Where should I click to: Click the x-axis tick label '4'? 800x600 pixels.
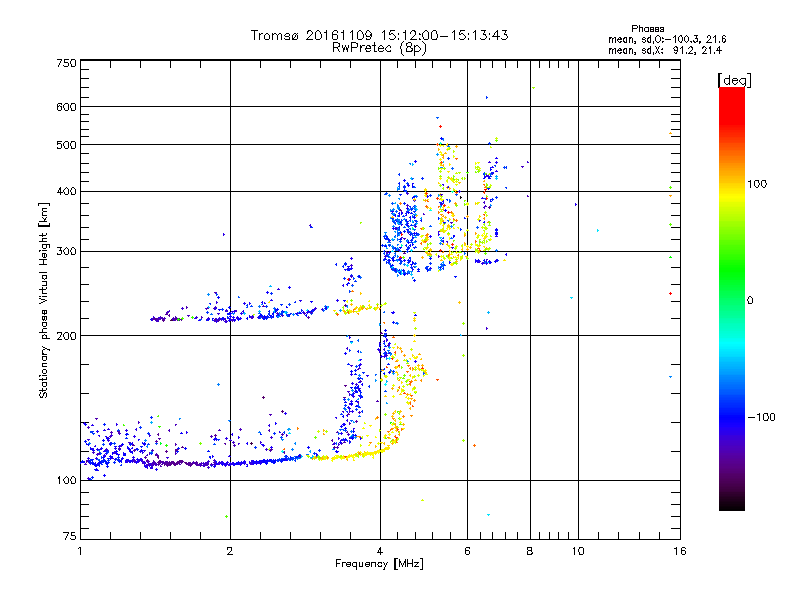(380, 551)
